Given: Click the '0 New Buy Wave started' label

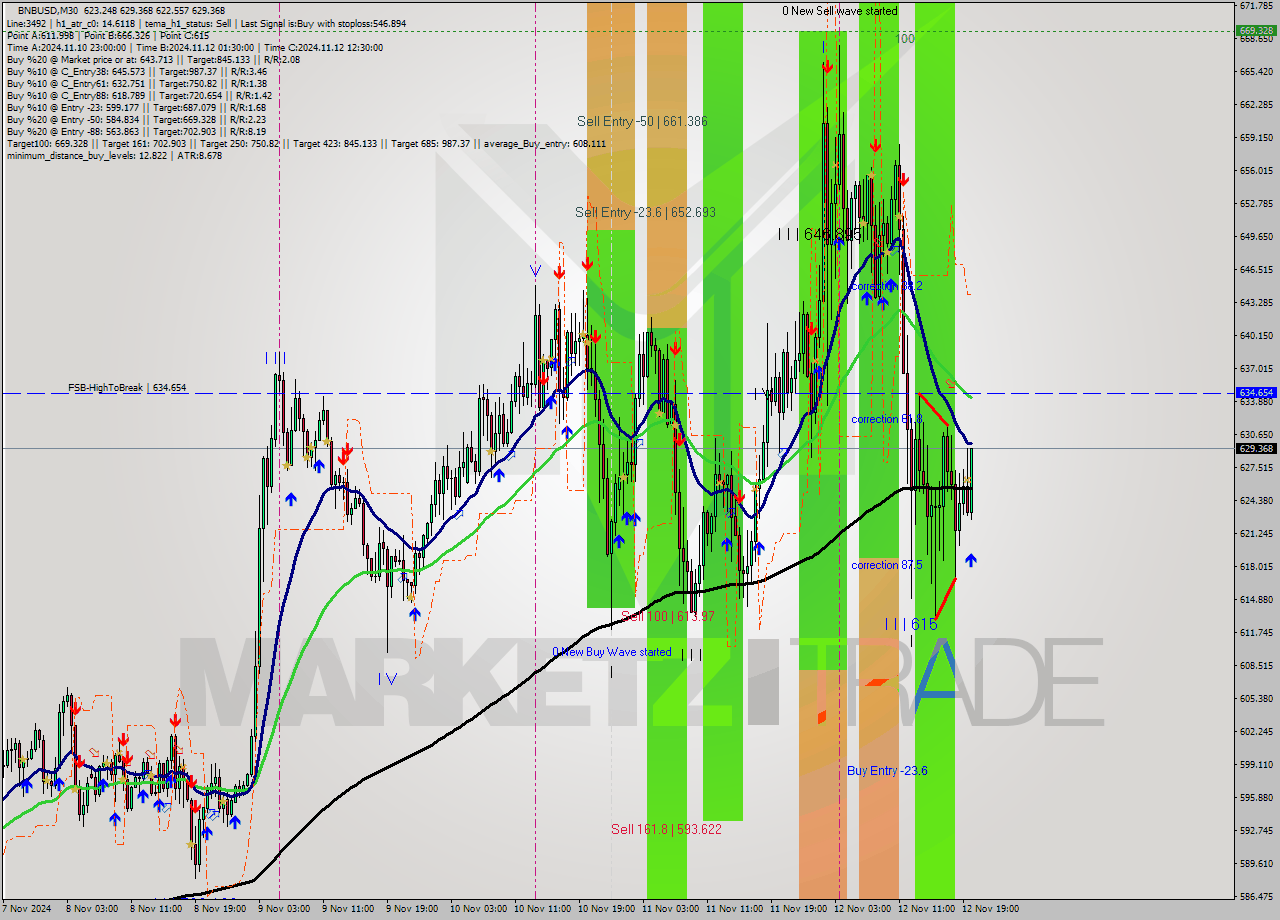Looking at the screenshot, I should 612,652.
